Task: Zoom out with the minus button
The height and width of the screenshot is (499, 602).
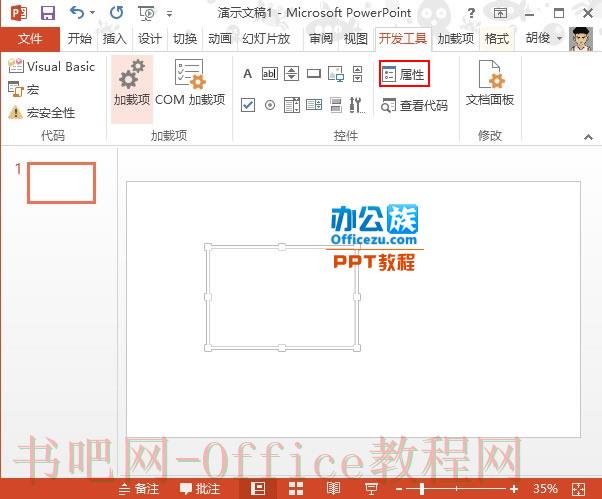Action: pos(399,489)
